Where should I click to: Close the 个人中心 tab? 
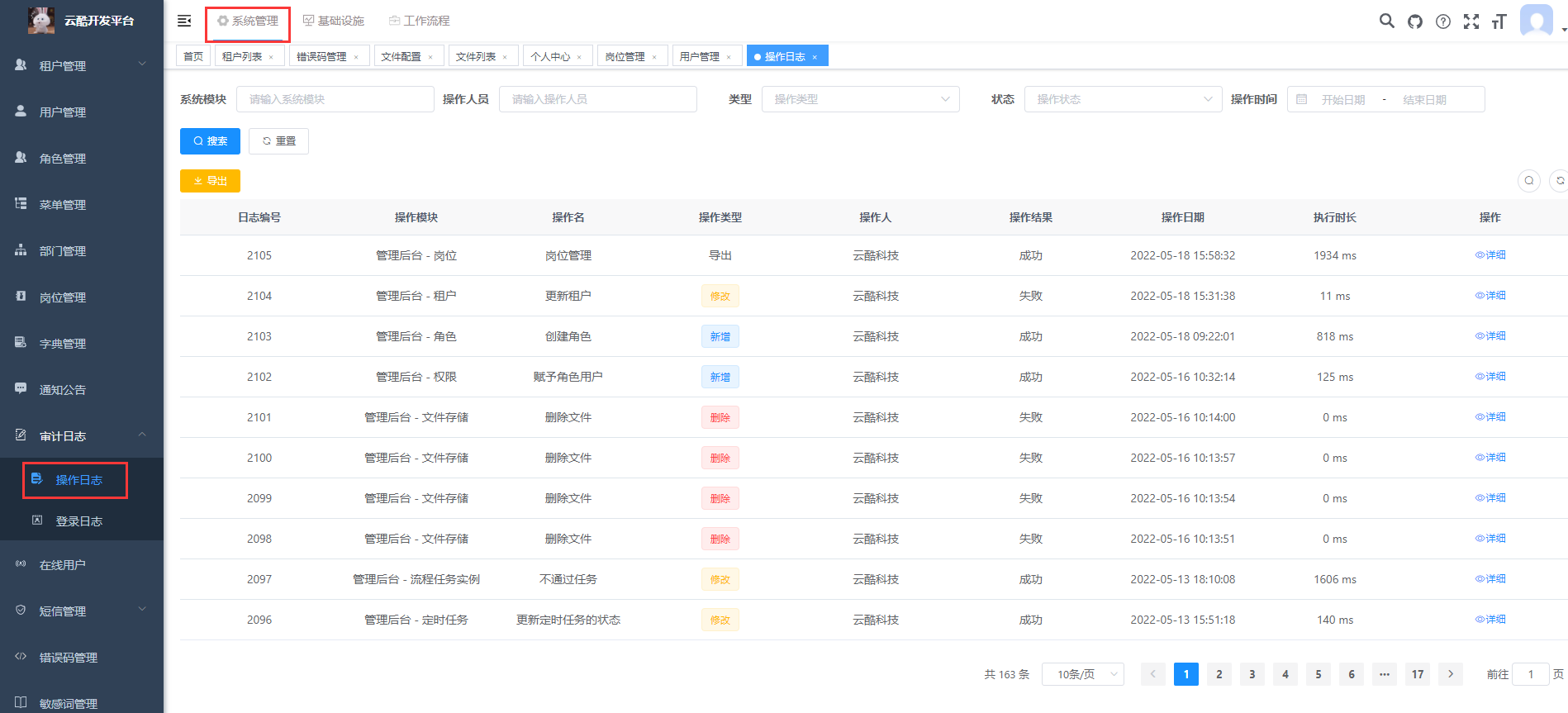[x=579, y=57]
